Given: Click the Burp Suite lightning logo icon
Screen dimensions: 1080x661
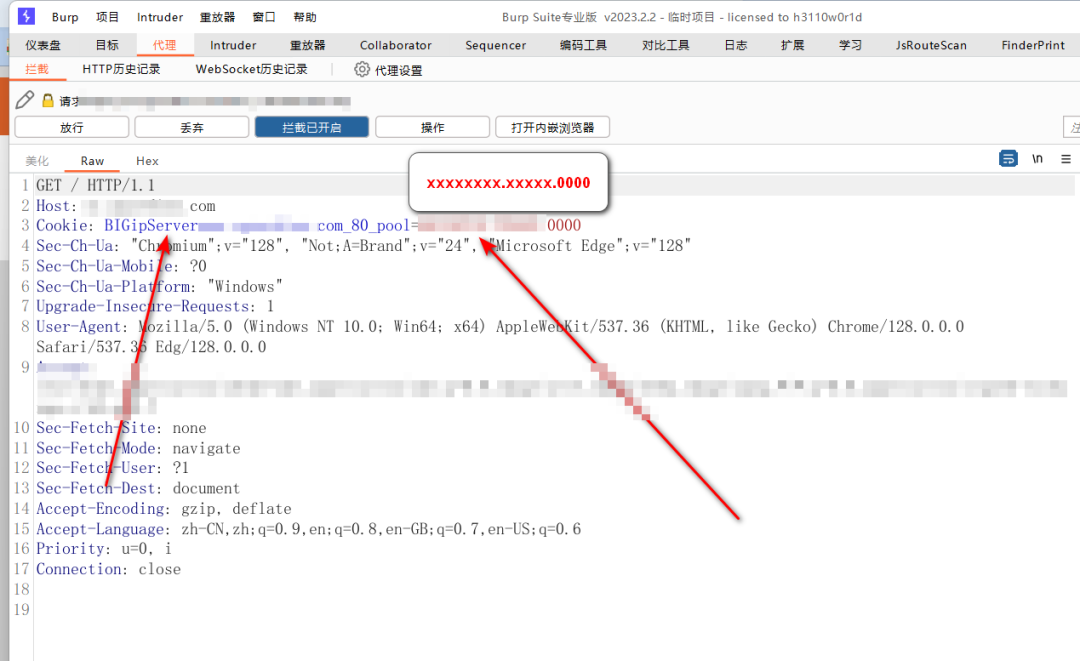Looking at the screenshot, I should click(26, 16).
